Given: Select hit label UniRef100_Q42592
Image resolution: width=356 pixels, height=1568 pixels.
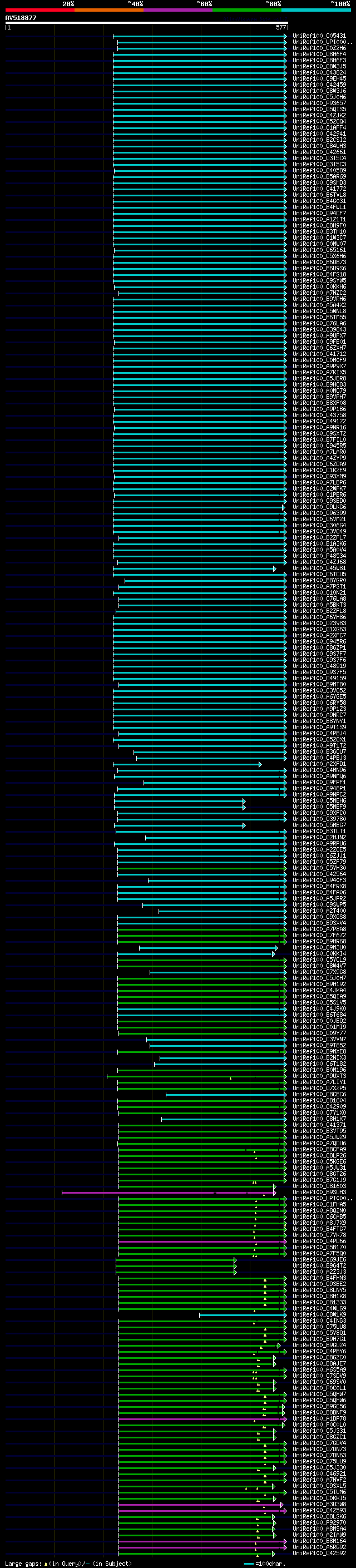Looking at the screenshot, I should (319, 1554).
